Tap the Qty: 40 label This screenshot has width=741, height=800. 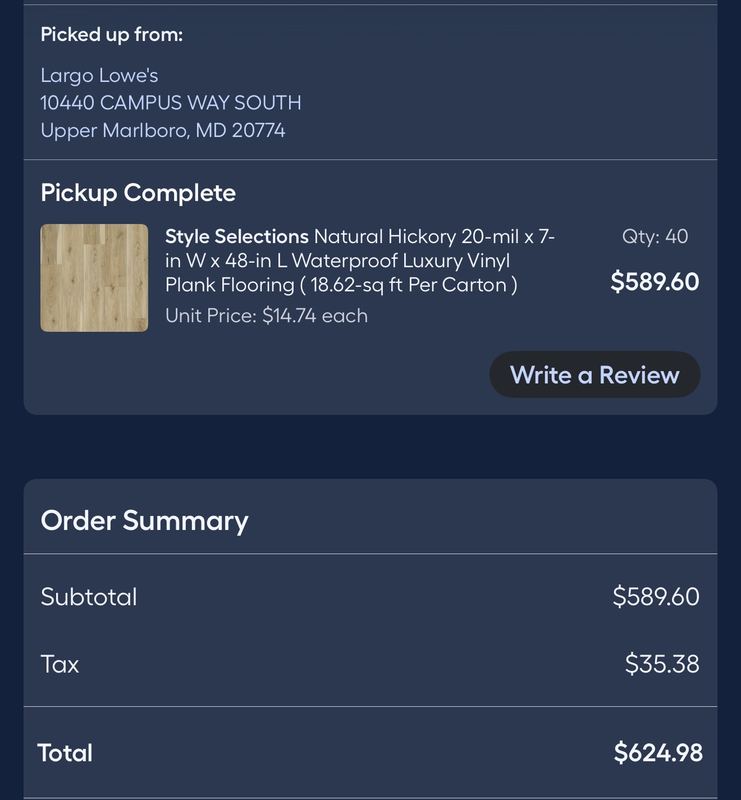[655, 237]
